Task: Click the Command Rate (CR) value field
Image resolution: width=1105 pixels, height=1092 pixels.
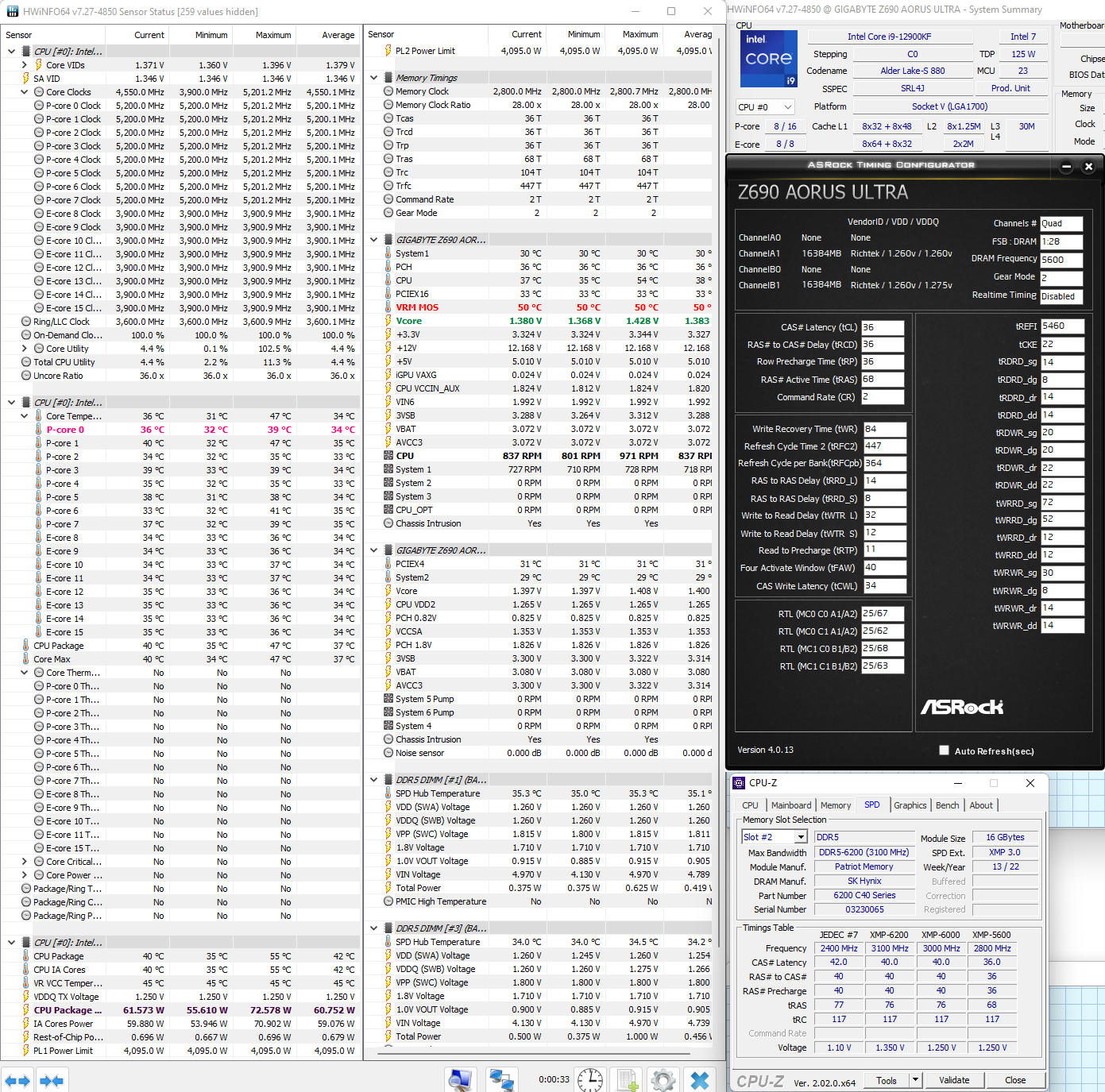Action: [883, 397]
